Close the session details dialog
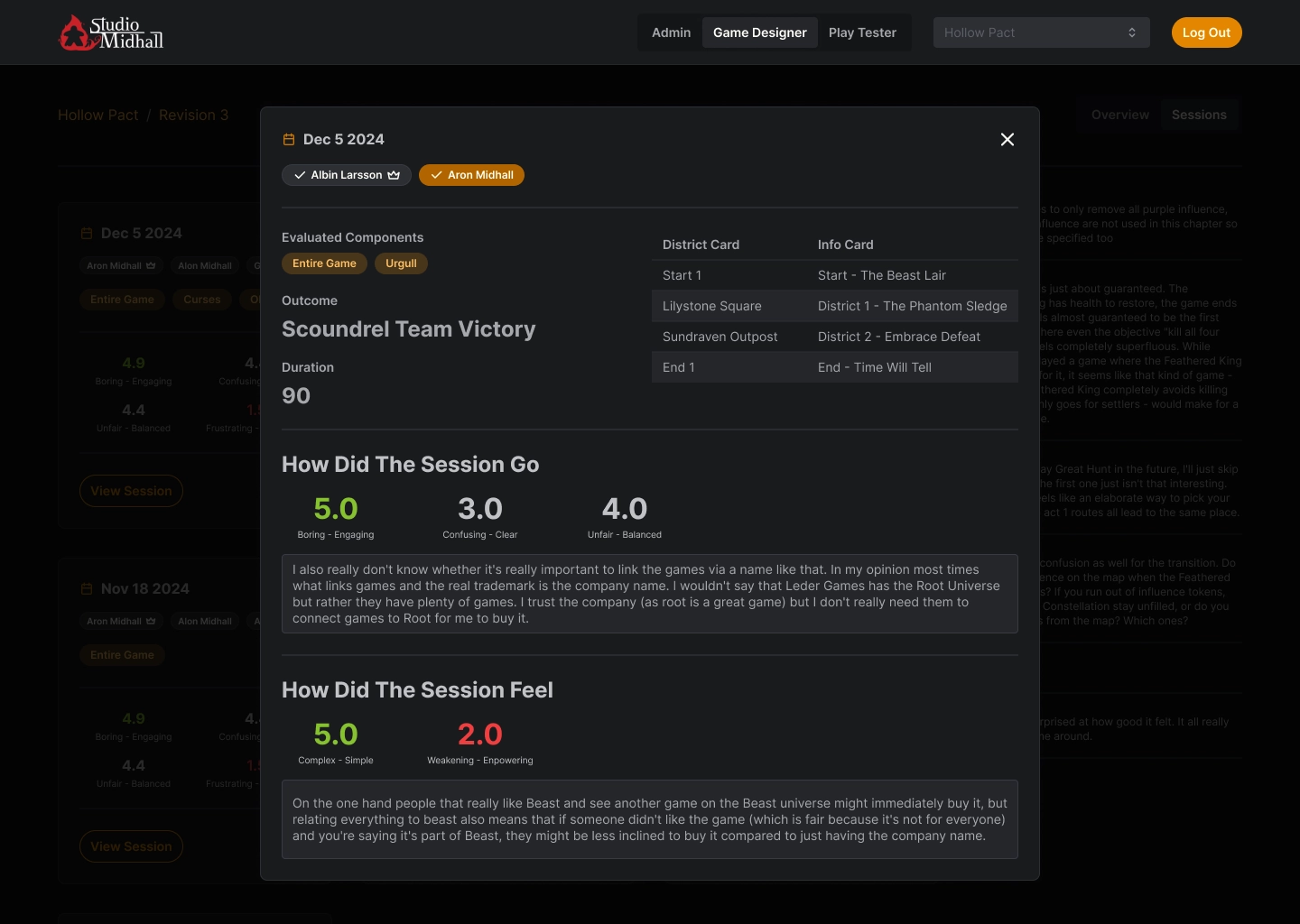The height and width of the screenshot is (924, 1300). 1007,139
